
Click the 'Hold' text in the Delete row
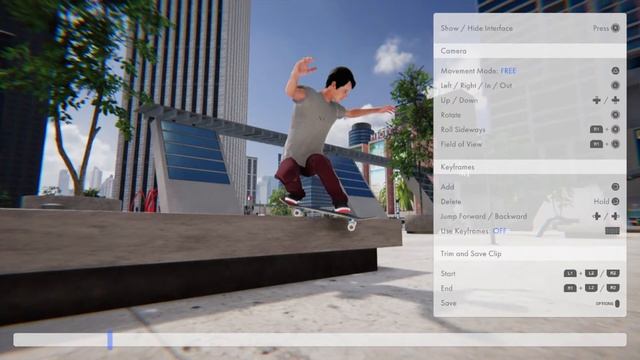pyautogui.click(x=601, y=202)
